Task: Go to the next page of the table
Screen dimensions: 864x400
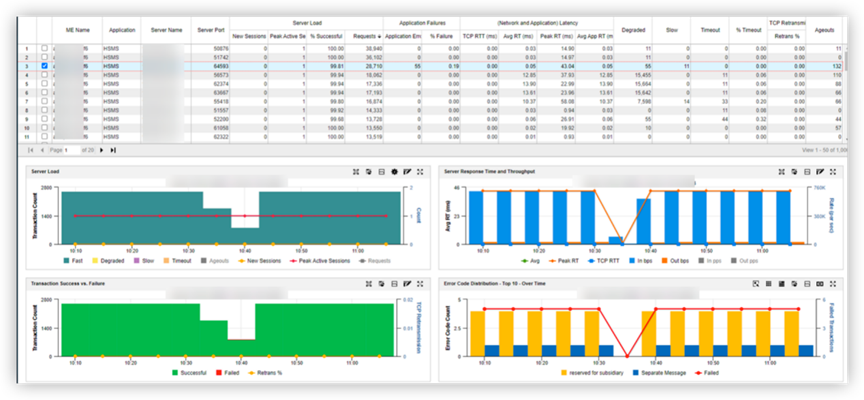Action: (99, 150)
